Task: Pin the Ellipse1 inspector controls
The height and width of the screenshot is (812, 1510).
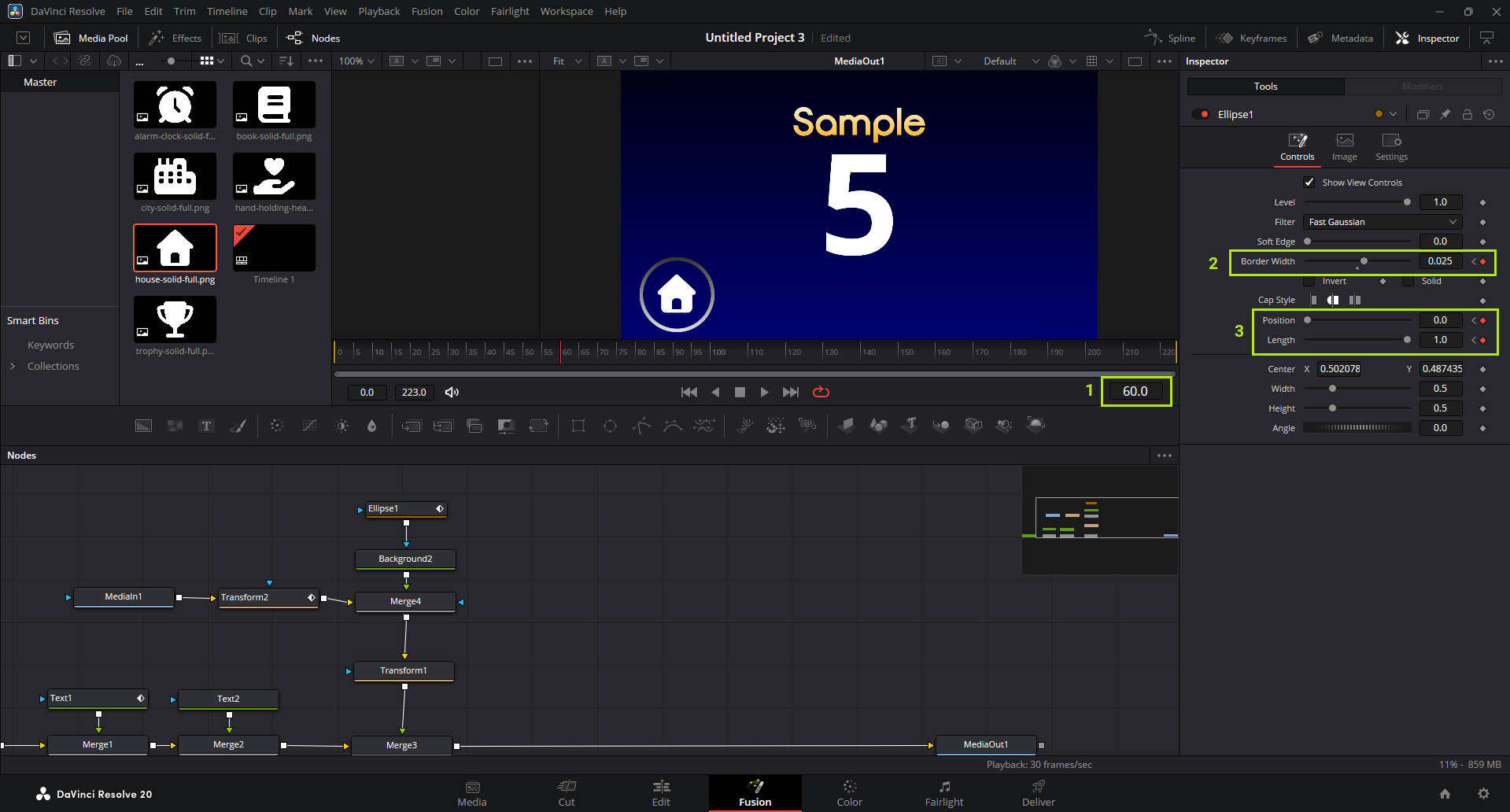Action: pos(1445,114)
